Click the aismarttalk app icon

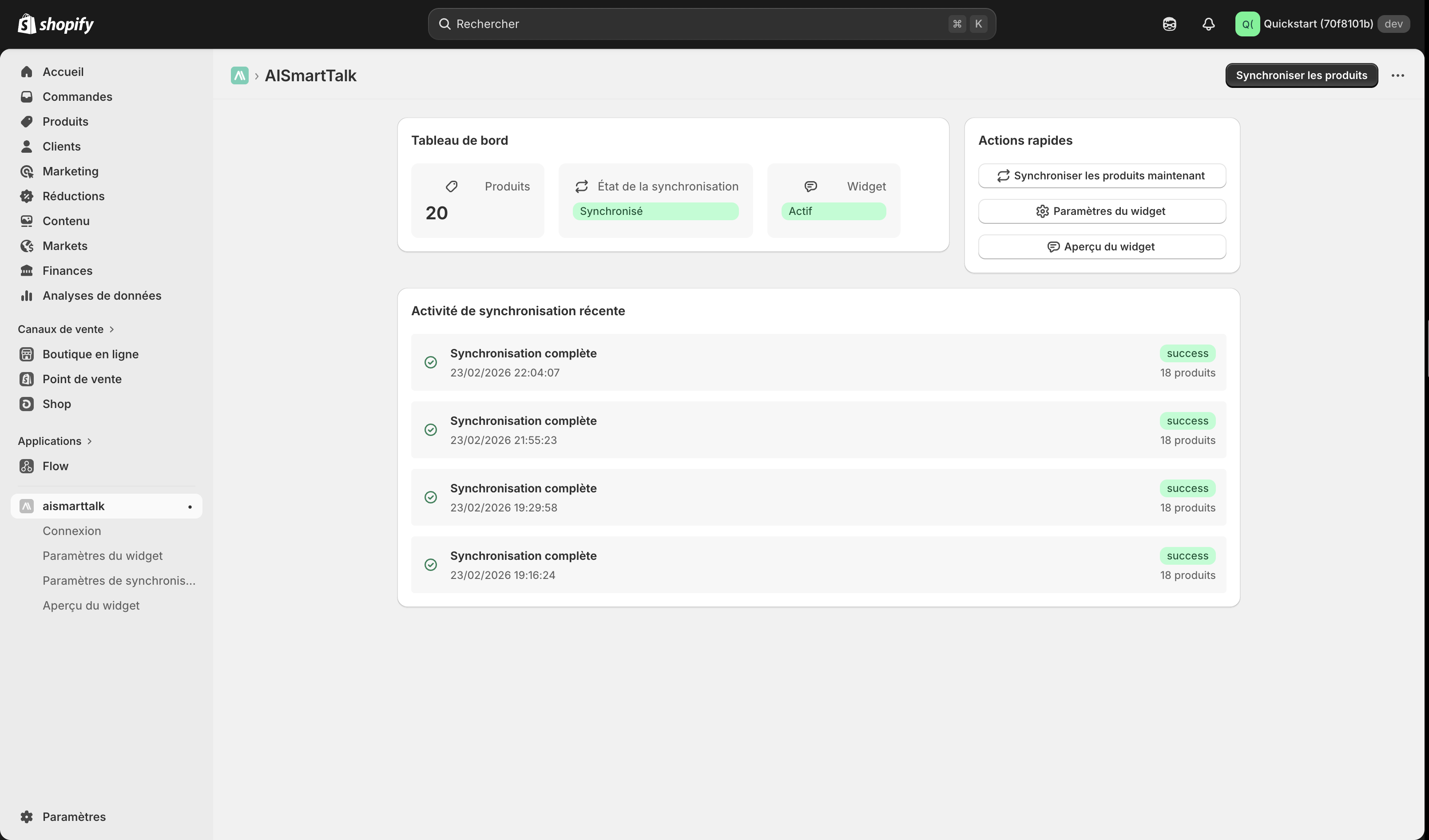tap(26, 506)
